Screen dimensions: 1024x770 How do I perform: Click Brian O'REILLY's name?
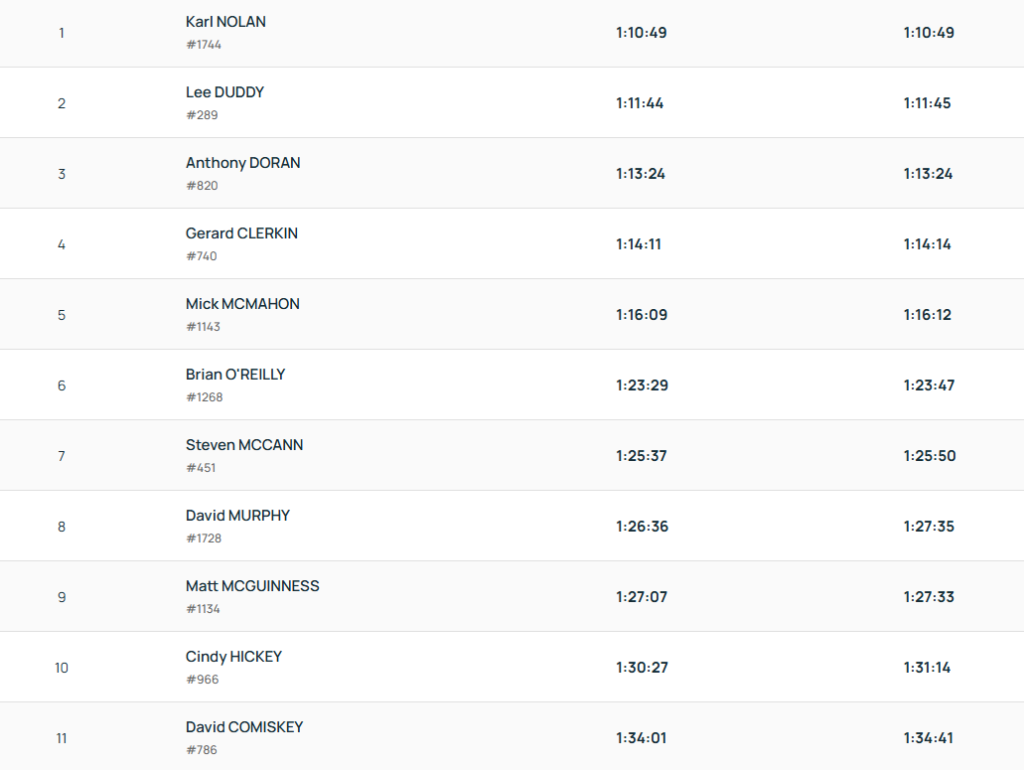point(235,374)
